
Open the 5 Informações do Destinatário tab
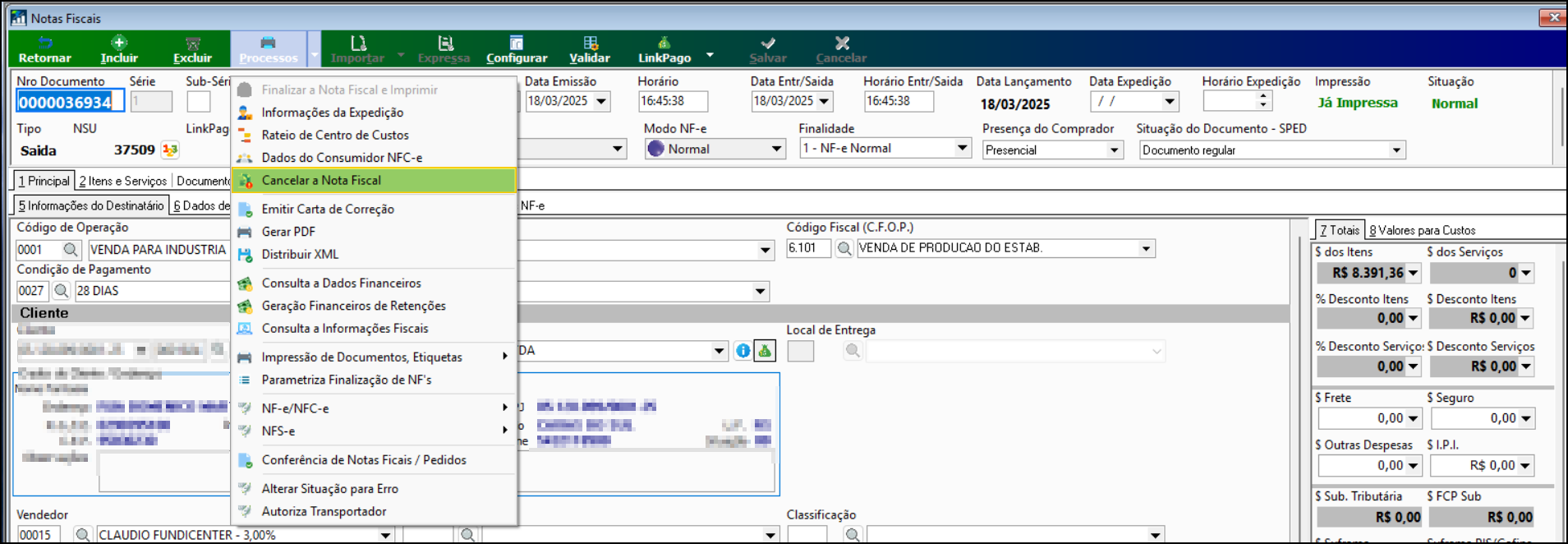91,205
